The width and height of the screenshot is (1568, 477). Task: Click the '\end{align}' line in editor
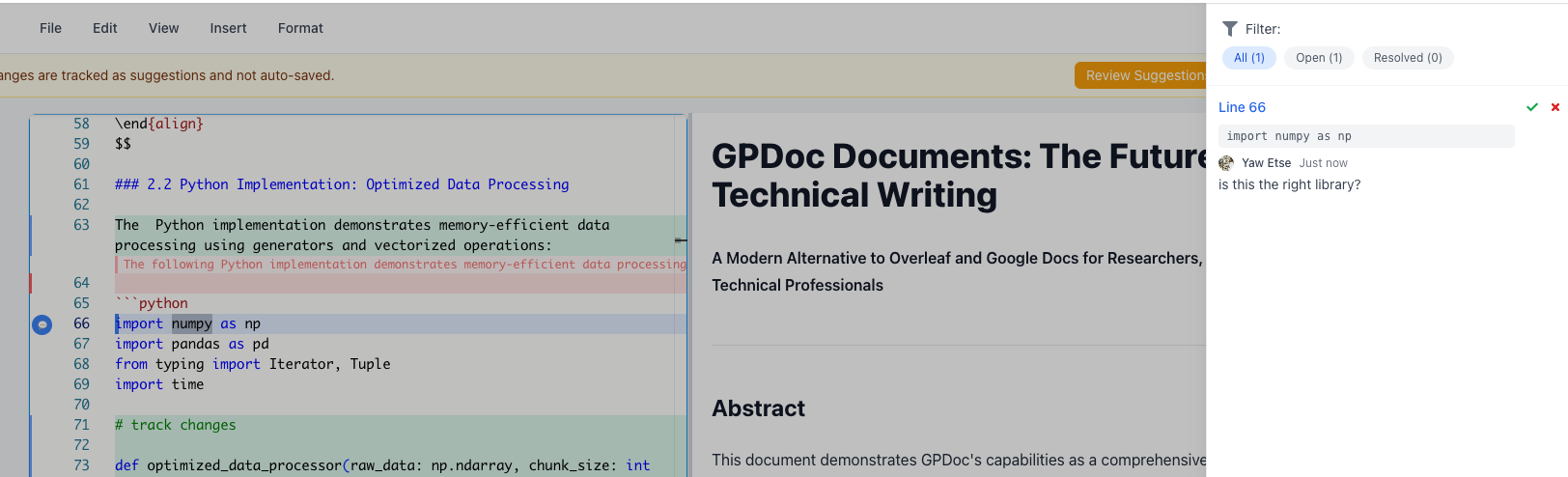pos(159,124)
